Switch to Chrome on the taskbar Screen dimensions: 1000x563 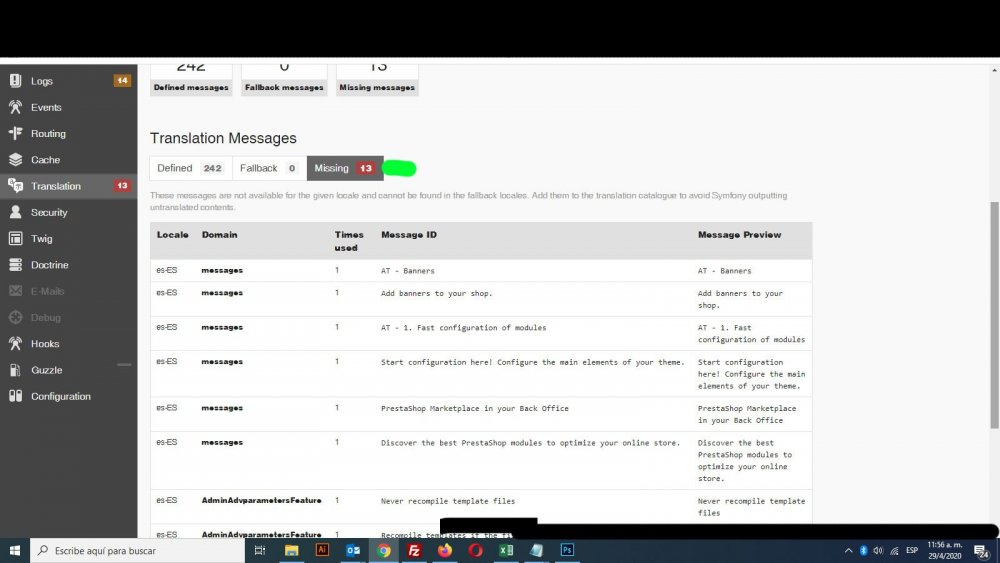pyautogui.click(x=383, y=550)
